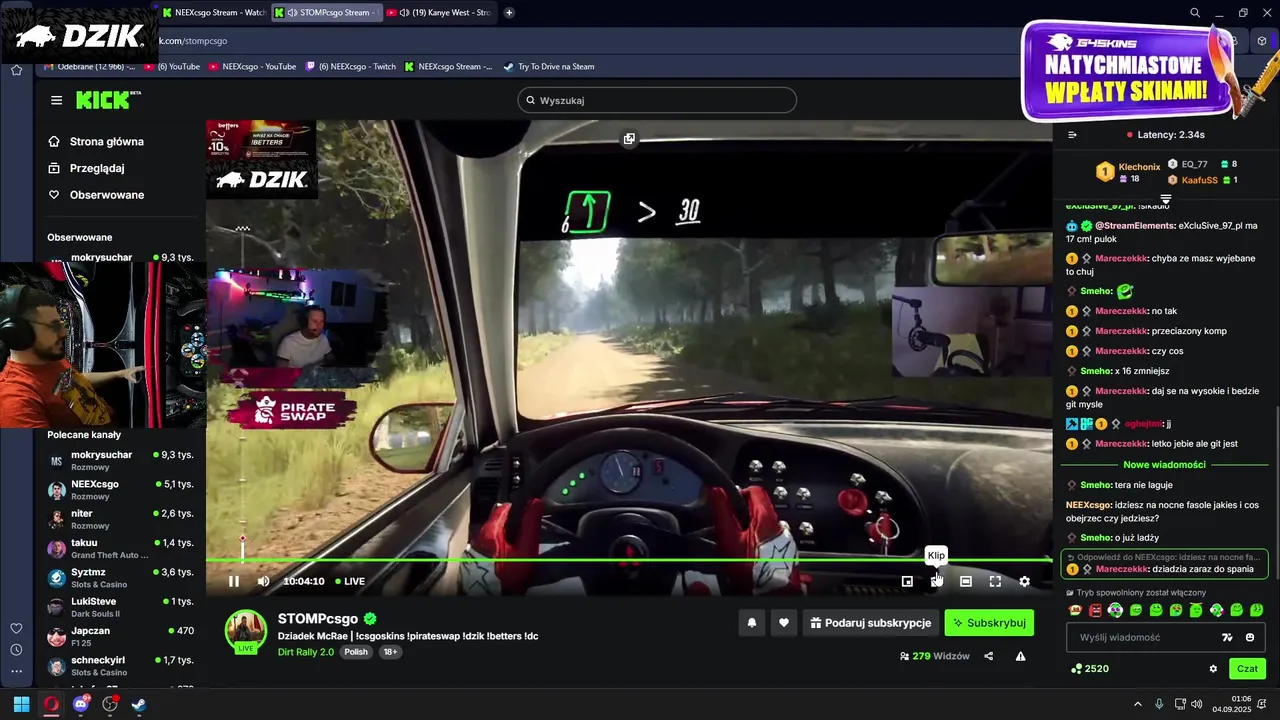The height and width of the screenshot is (720, 1280).
Task: Click Podaruj subskrypcje button
Action: 871,623
